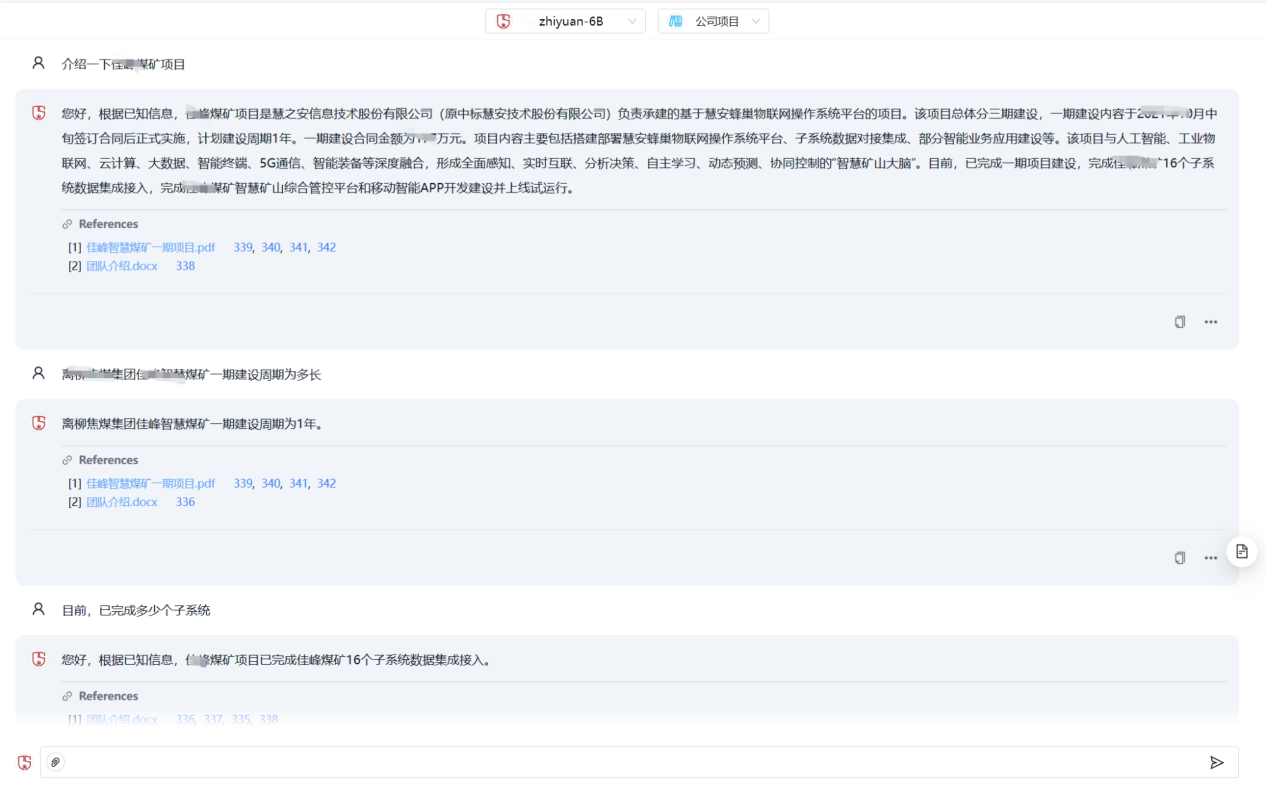Open 团队介绍.docx link in first References
This screenshot has height=789, width=1266.
[122, 266]
